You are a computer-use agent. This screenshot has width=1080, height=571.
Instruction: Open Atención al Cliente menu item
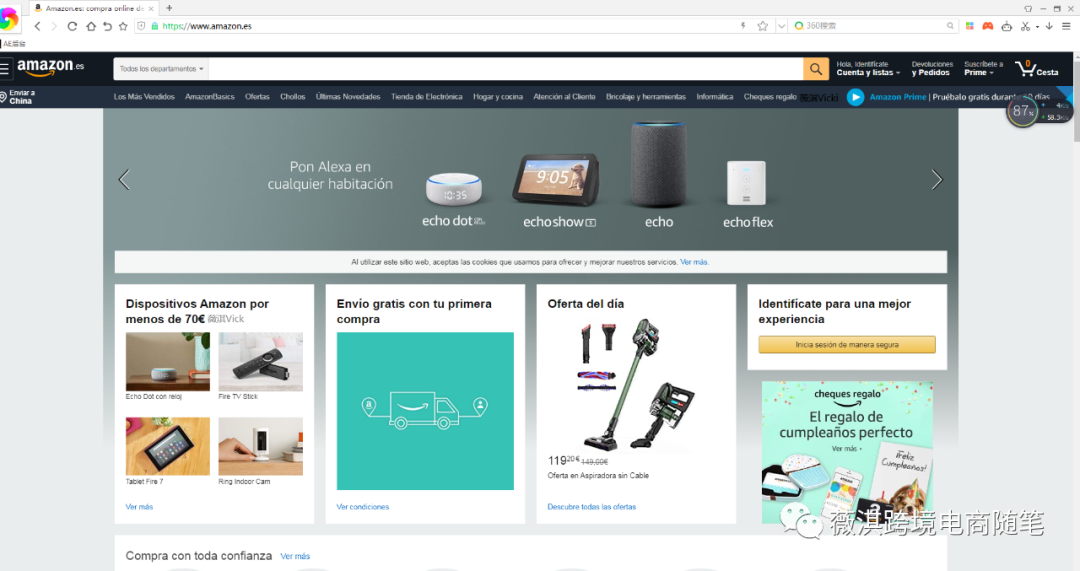[x=564, y=97]
